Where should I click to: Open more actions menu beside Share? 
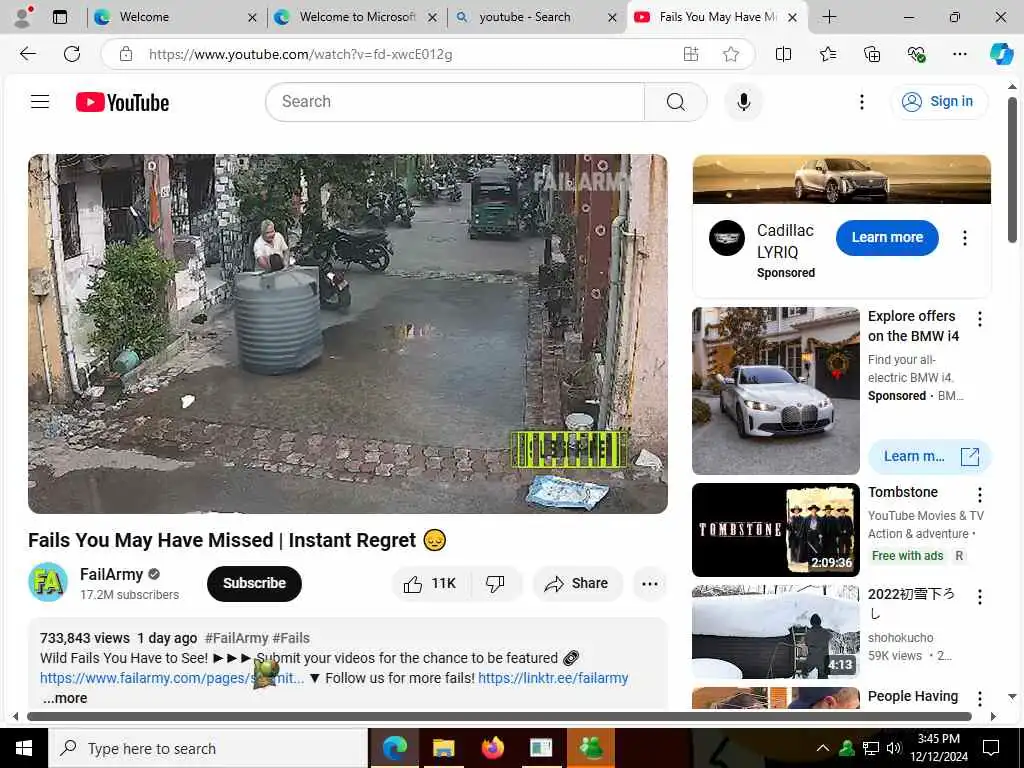[x=649, y=583]
